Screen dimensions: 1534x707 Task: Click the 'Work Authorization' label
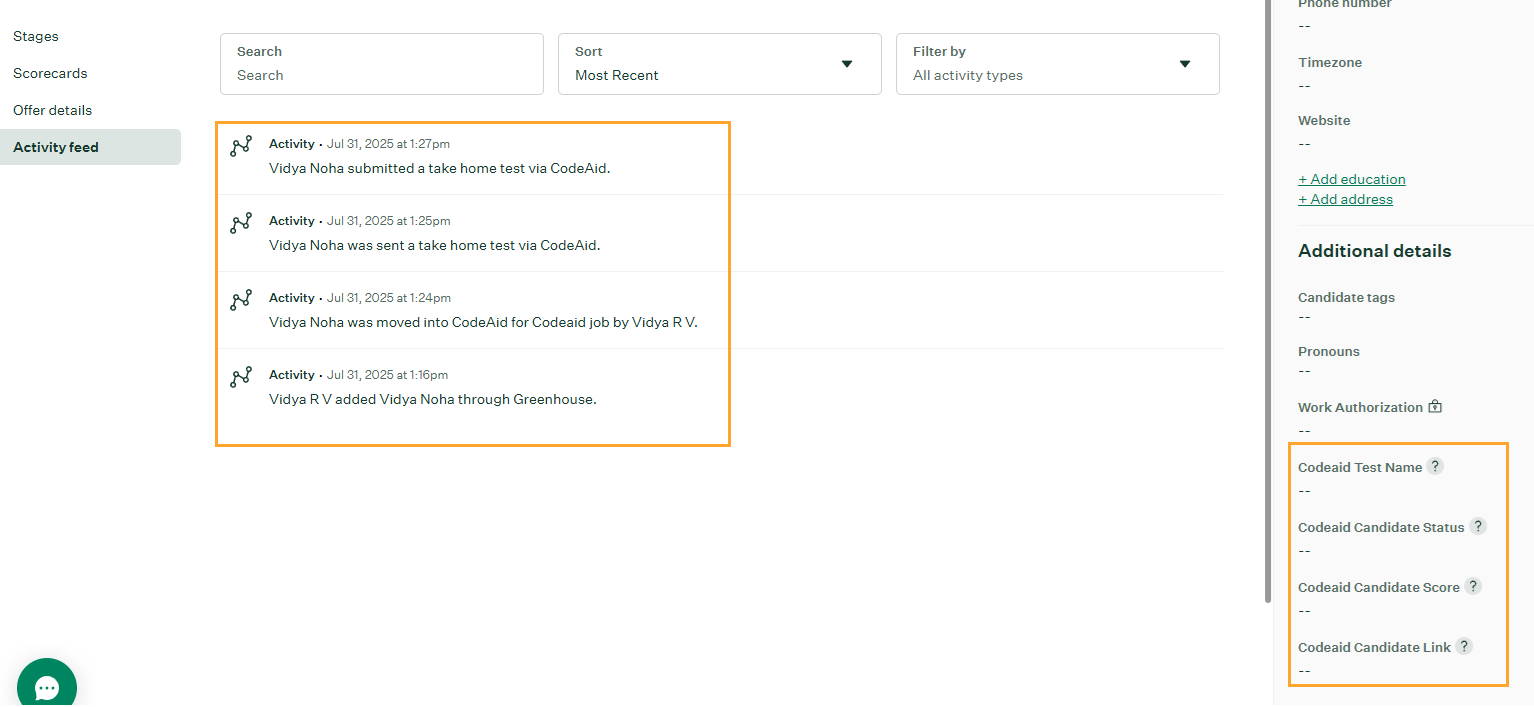1360,407
